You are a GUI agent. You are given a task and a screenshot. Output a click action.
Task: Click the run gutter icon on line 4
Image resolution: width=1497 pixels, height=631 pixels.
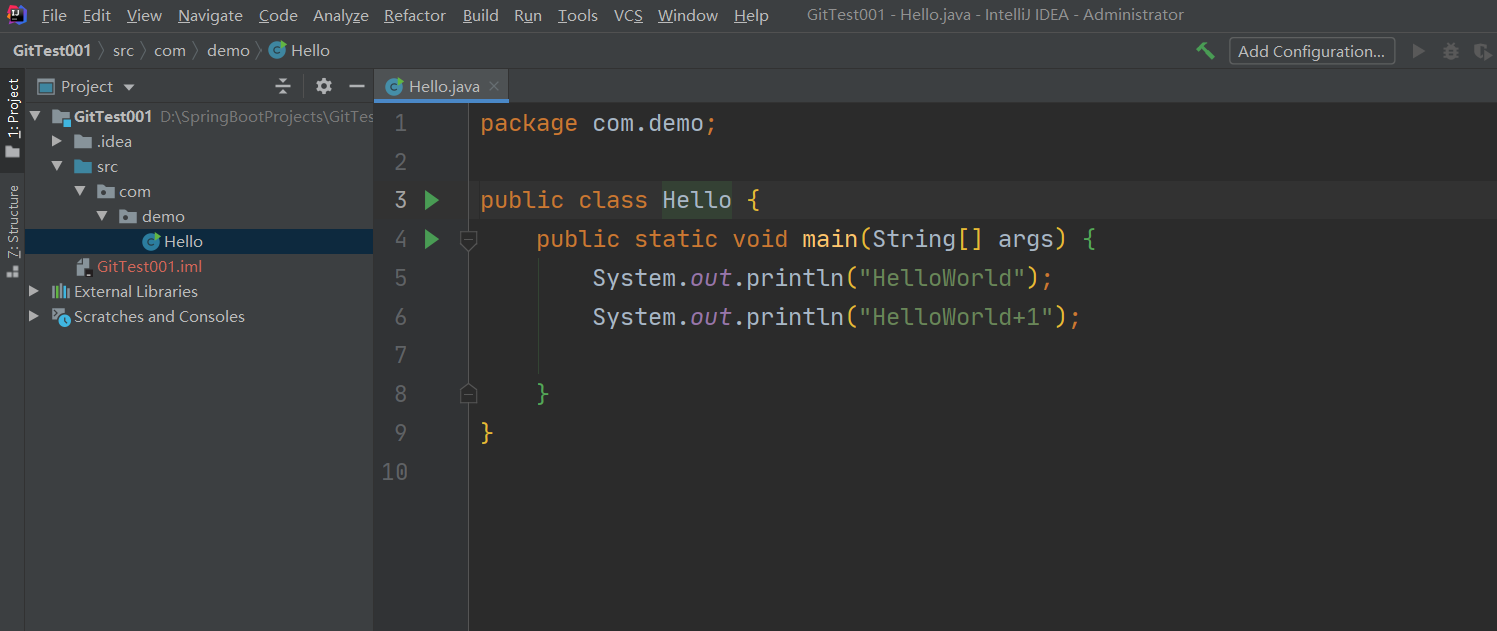point(431,239)
